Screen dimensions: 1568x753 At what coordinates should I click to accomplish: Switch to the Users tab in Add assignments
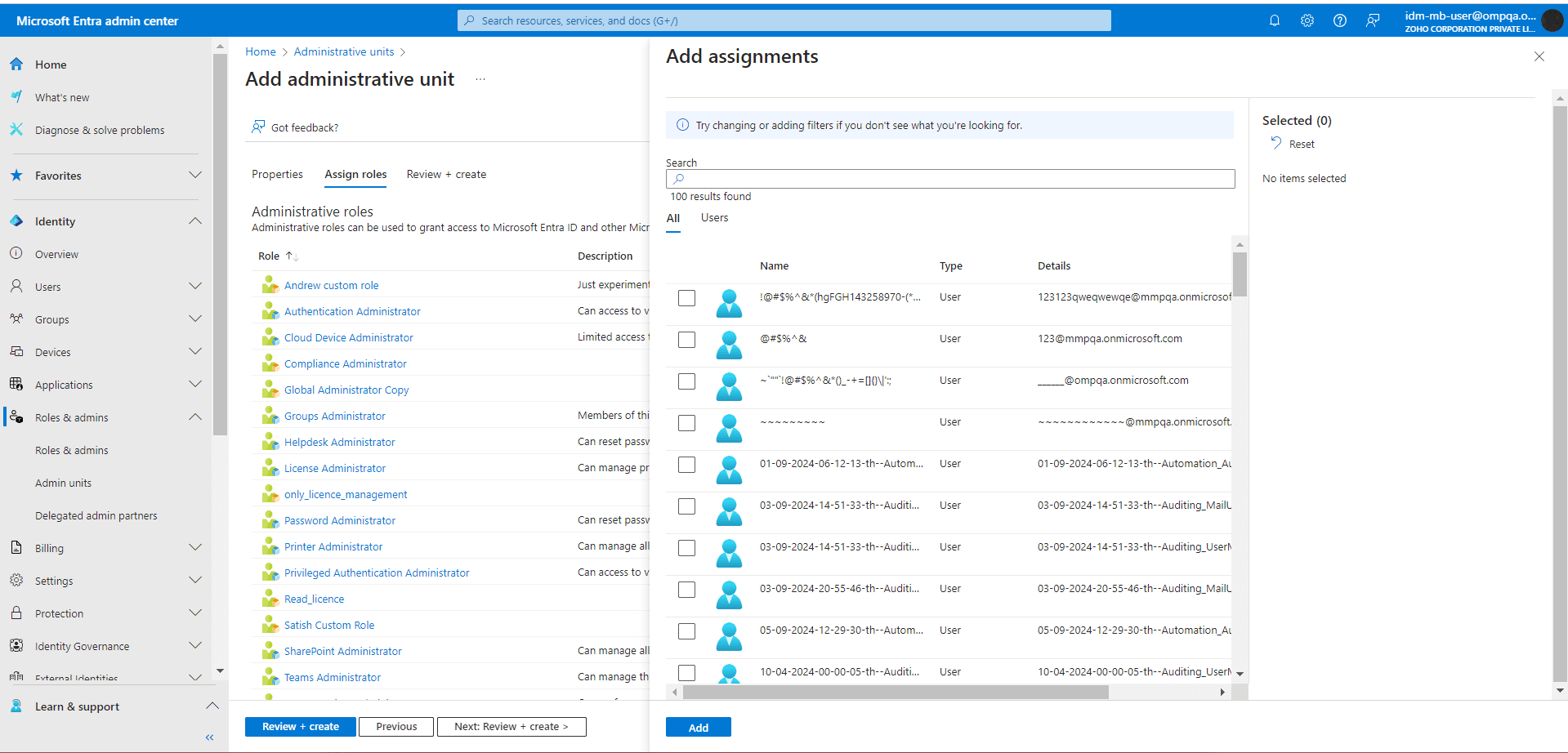(713, 217)
